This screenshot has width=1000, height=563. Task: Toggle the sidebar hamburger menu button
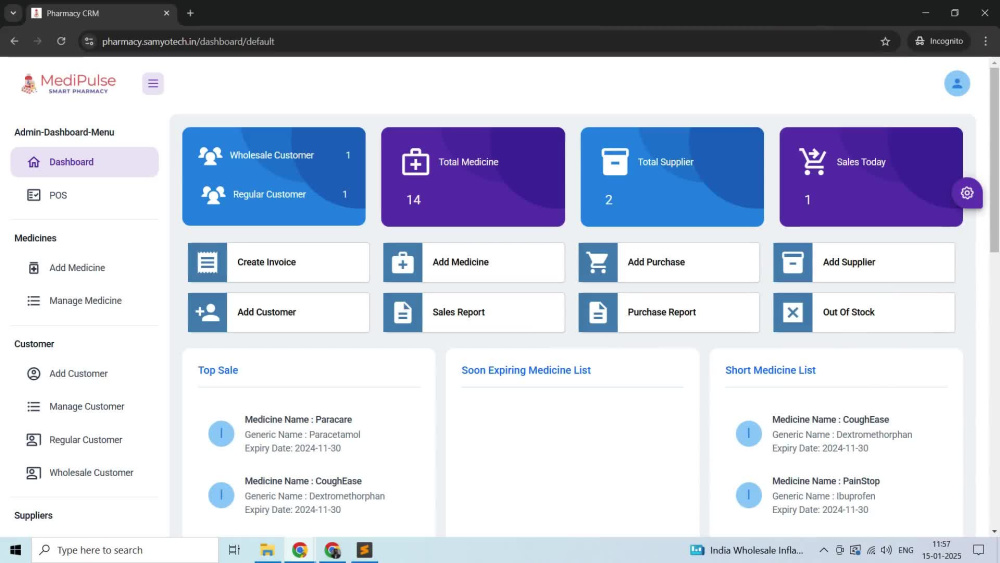click(x=153, y=84)
